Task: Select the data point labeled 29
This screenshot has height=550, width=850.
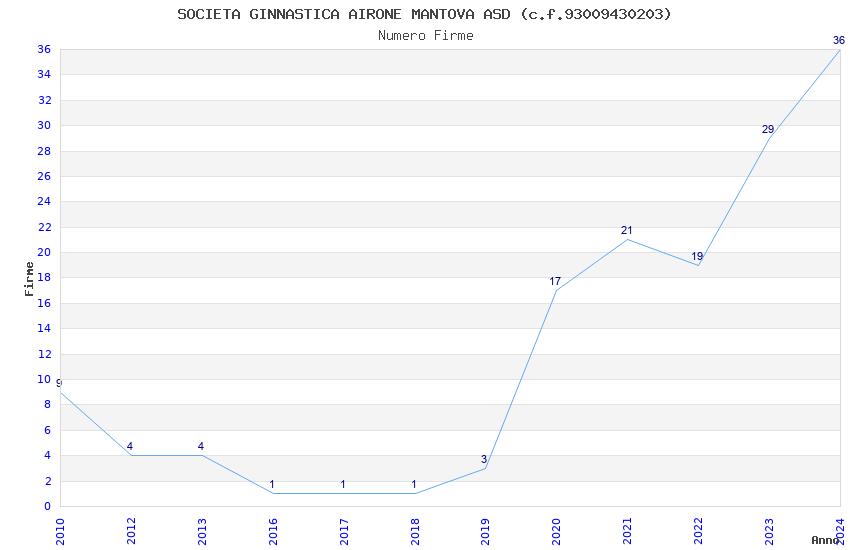Action: tap(768, 130)
